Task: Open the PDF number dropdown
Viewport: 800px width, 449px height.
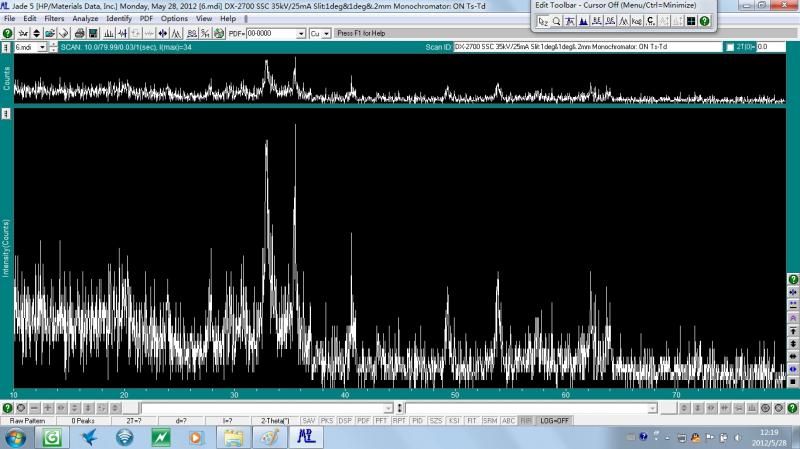Action: click(x=301, y=33)
